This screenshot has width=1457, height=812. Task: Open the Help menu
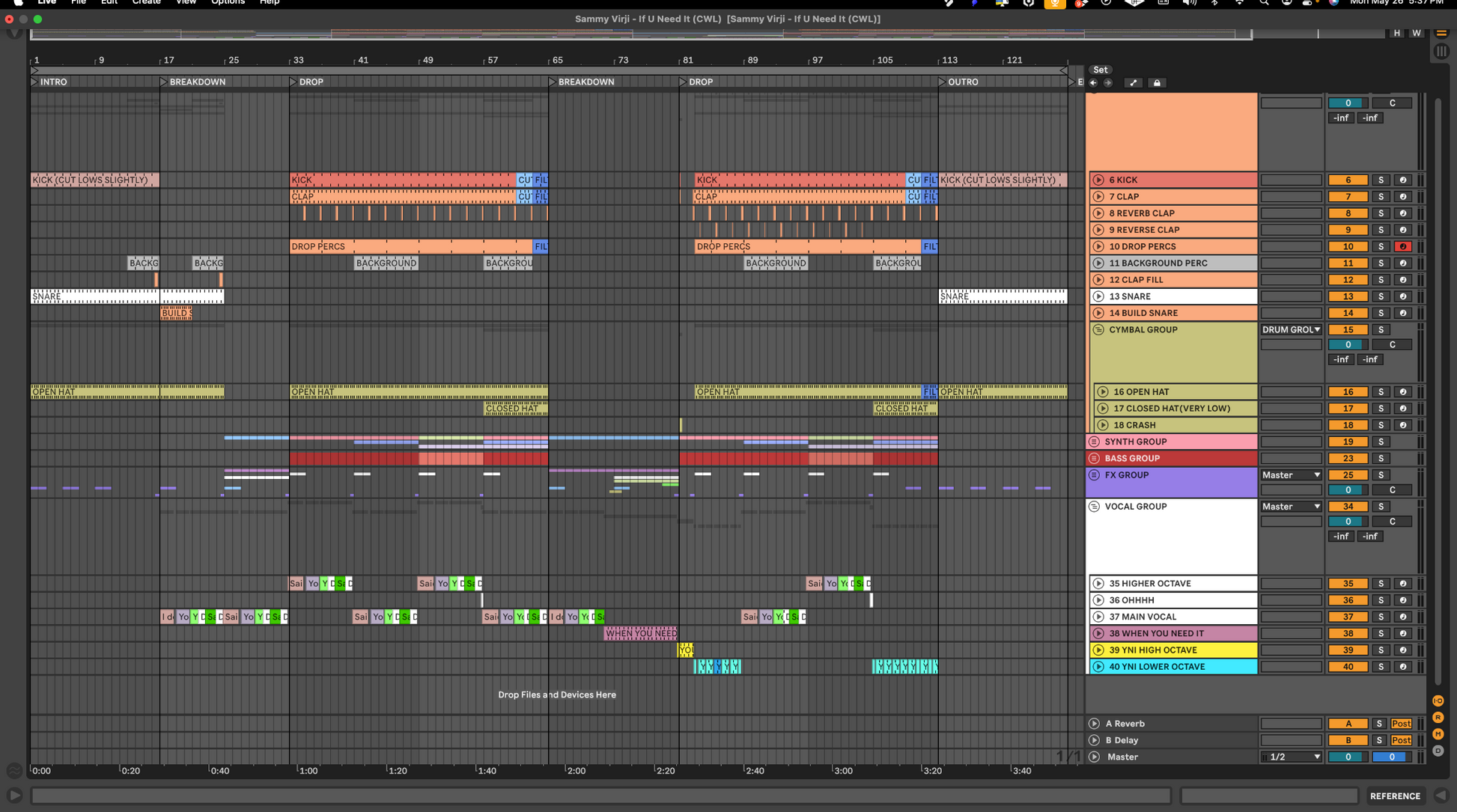tap(270, 3)
